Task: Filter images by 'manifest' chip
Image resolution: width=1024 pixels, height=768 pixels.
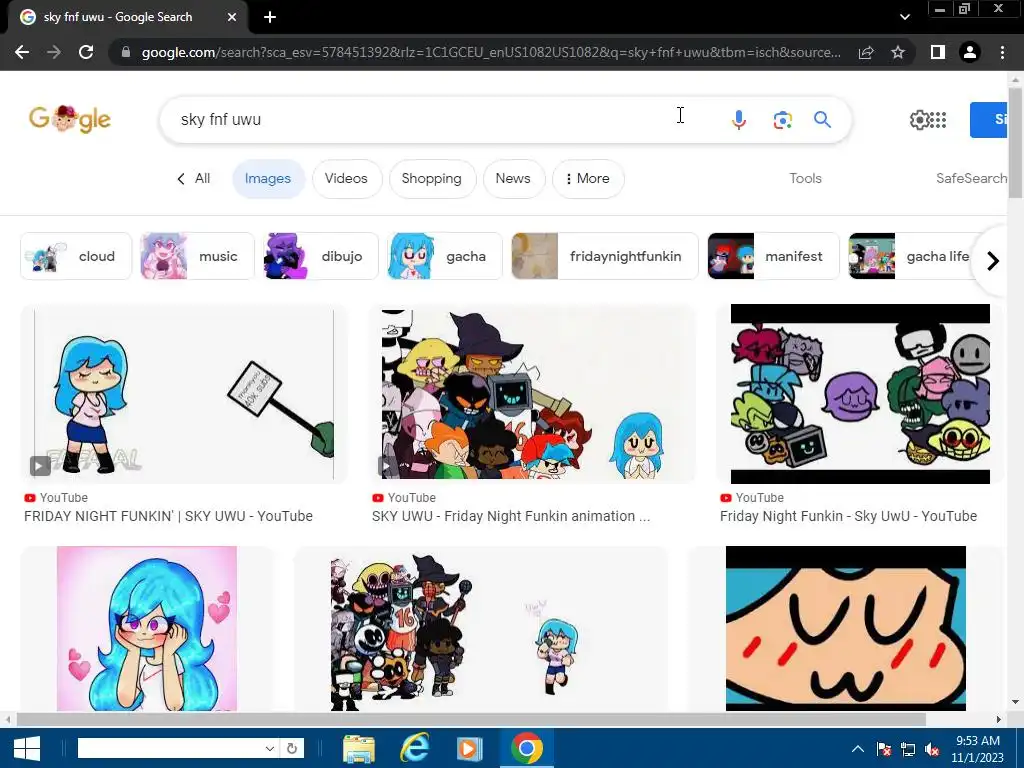Action: coord(773,256)
